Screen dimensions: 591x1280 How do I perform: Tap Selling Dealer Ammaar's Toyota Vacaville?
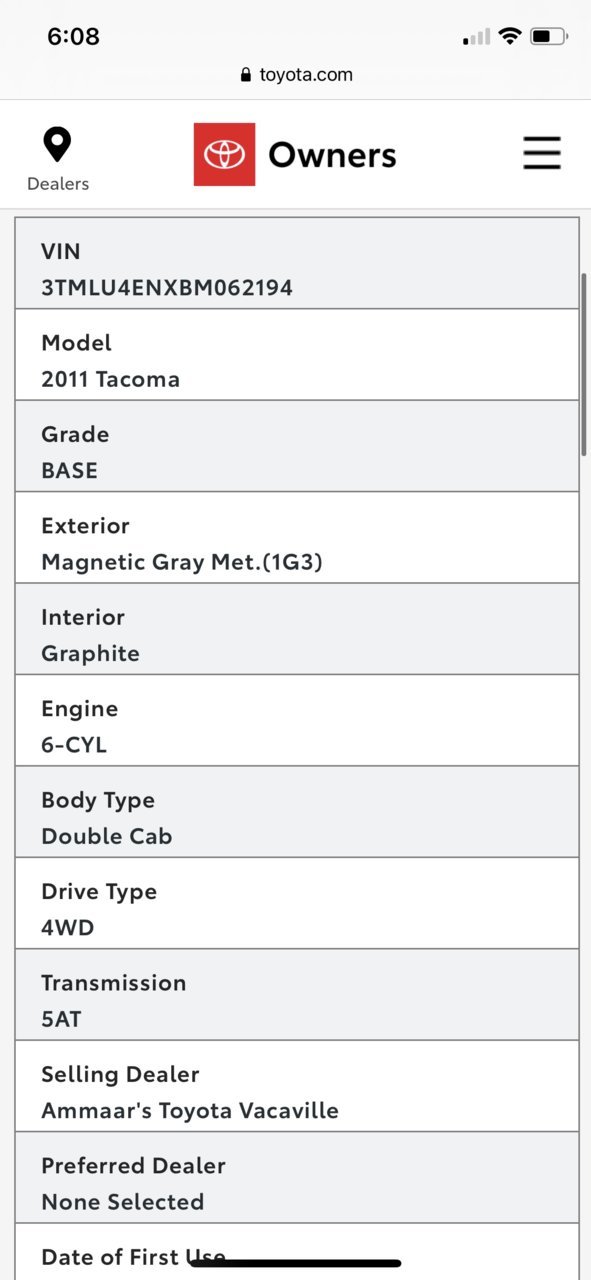tap(297, 1086)
